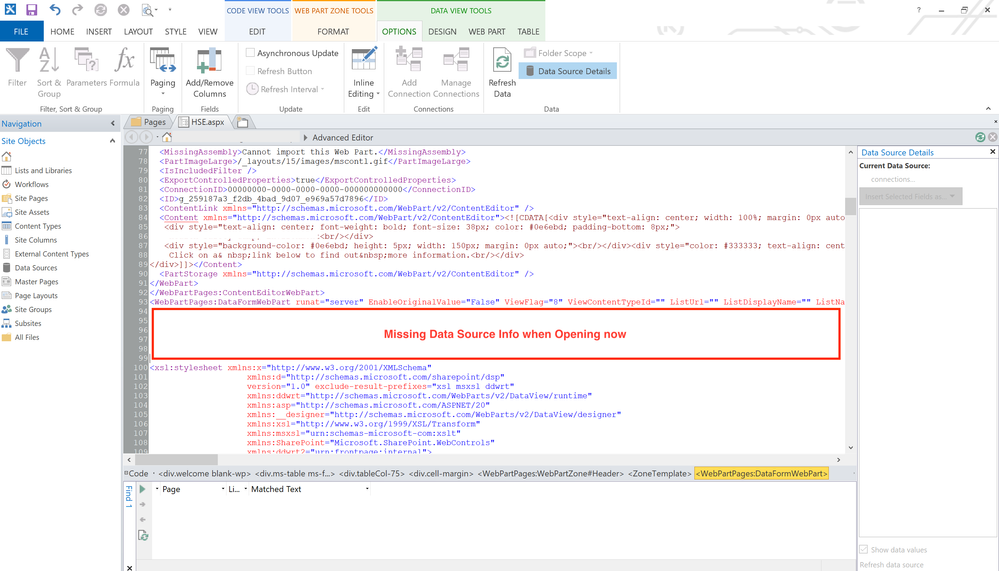Screen dimensions: 999x571
Task: Click Add Connection in the ribbon
Action: [x=409, y=73]
